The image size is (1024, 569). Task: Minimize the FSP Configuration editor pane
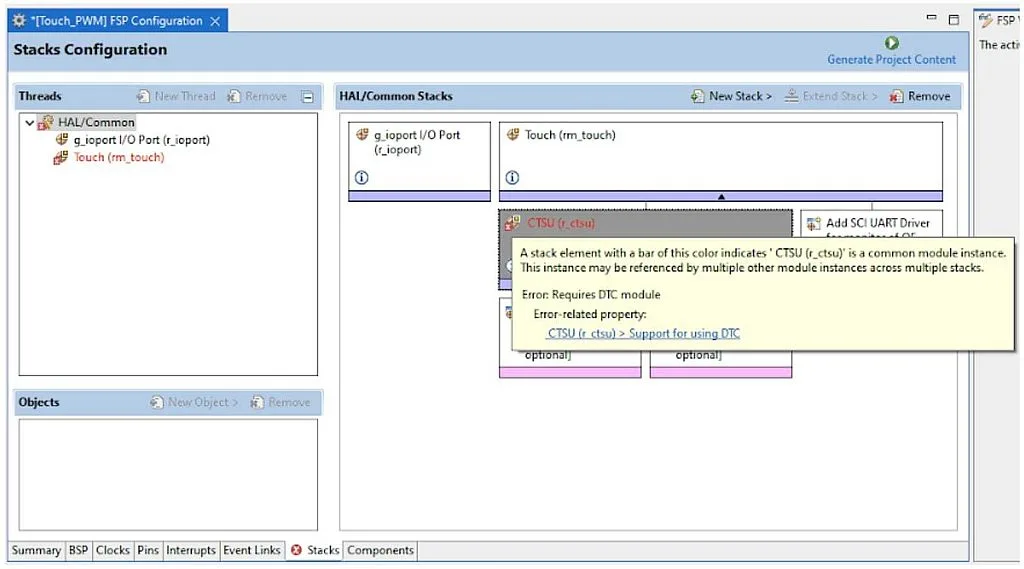[x=932, y=19]
